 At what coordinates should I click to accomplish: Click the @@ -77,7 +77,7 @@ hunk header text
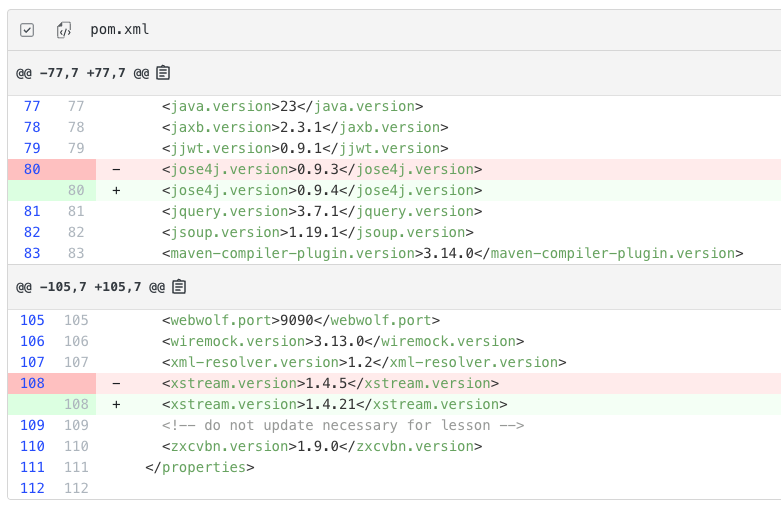click(x=83, y=73)
